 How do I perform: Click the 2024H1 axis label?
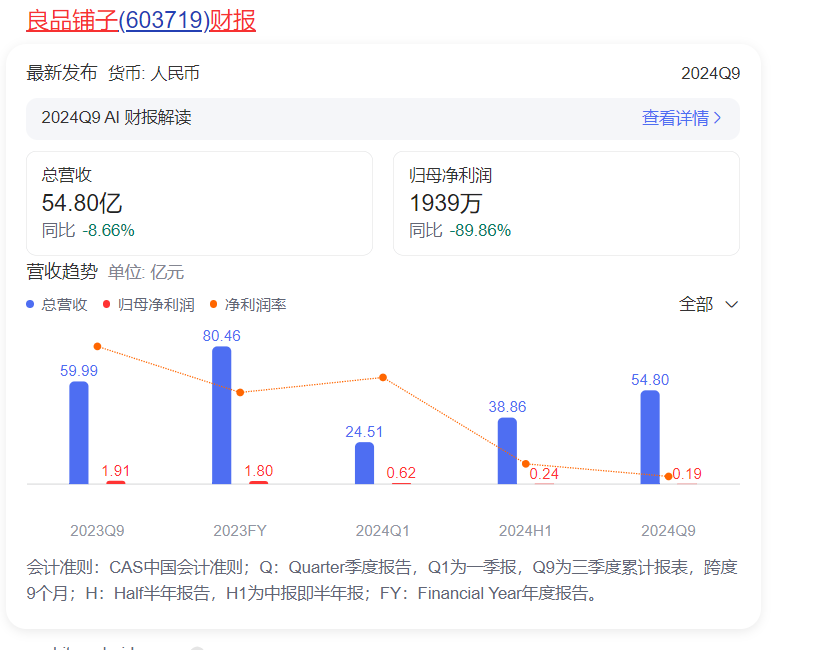[526, 530]
